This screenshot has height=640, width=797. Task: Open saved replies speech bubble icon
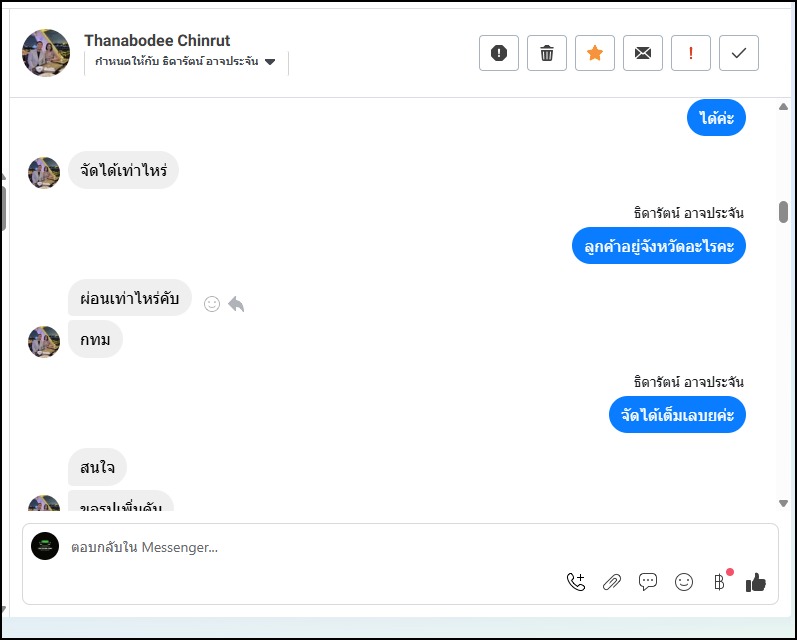click(x=648, y=582)
